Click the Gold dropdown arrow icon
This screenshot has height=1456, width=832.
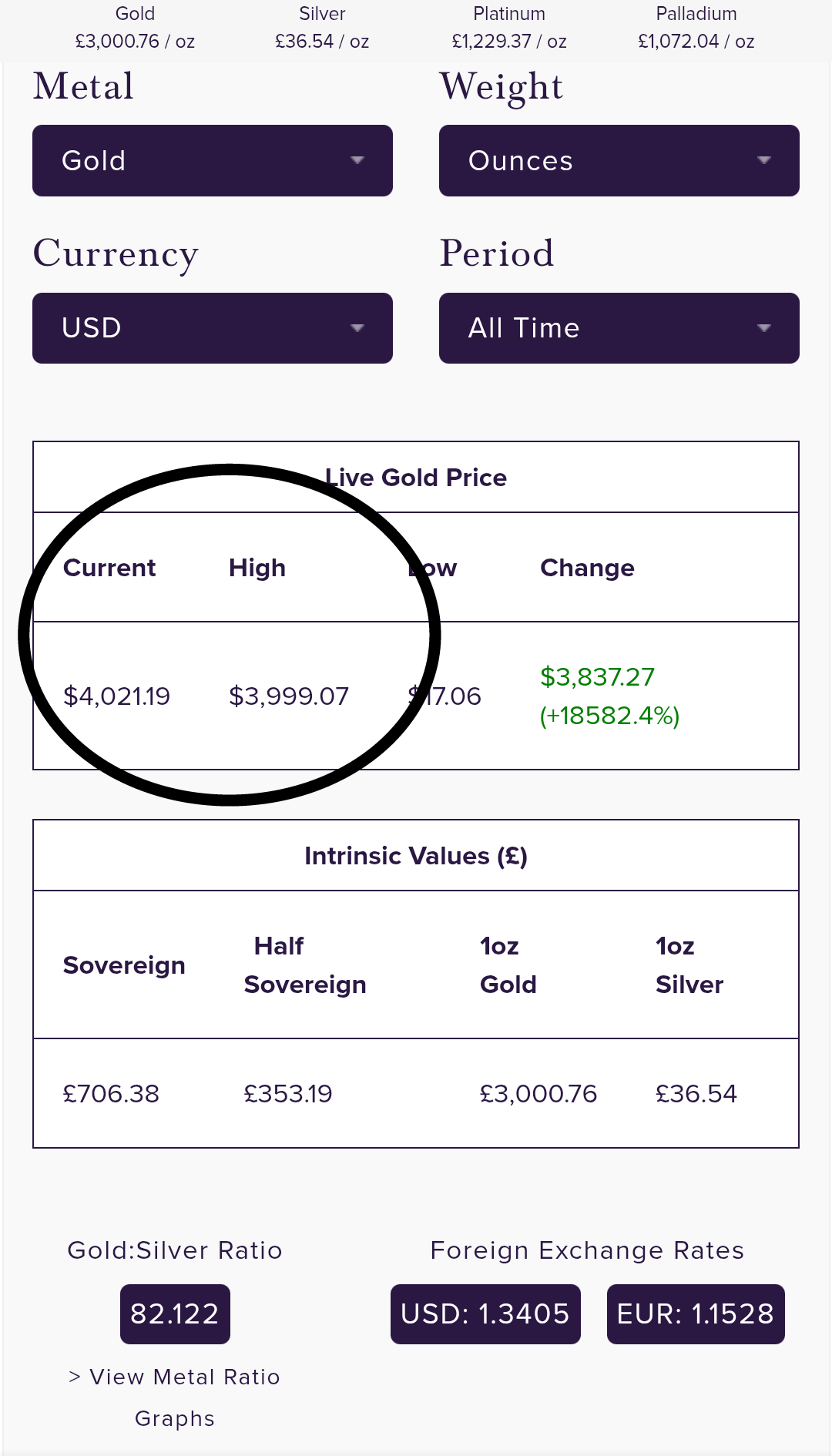[357, 160]
